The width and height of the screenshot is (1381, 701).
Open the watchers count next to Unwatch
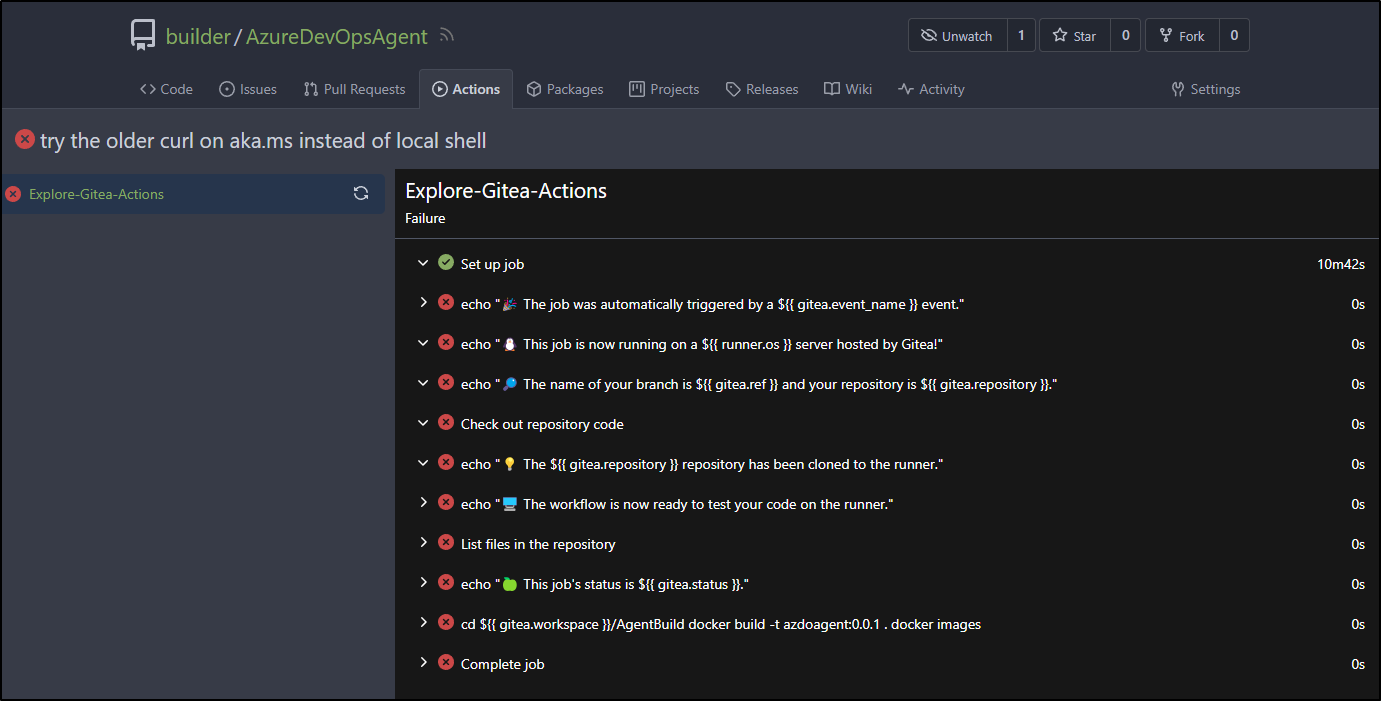coord(1020,36)
